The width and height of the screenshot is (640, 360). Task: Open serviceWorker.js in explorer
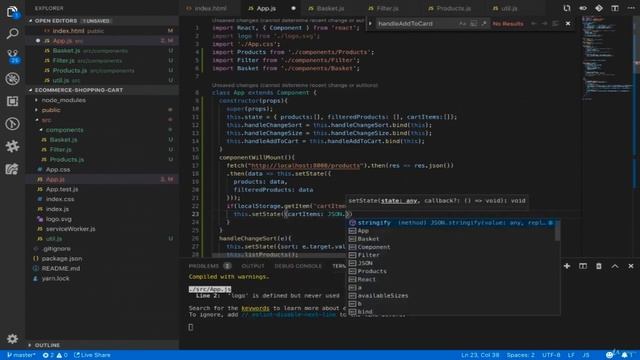(70, 229)
